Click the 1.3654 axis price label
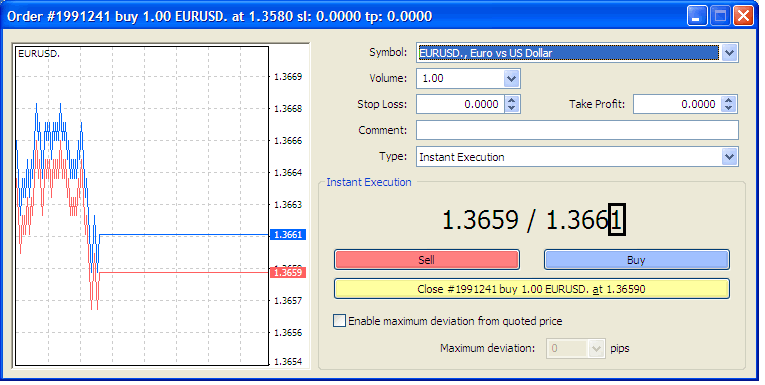The height and width of the screenshot is (385, 765). [x=288, y=362]
